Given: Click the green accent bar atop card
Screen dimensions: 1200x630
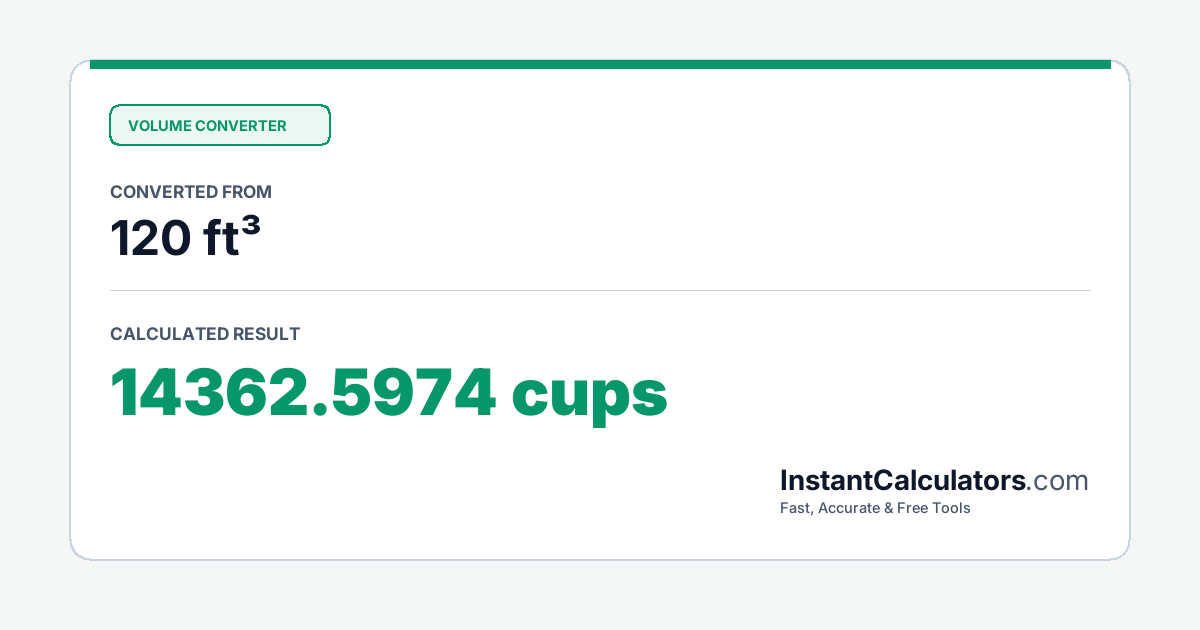Looking at the screenshot, I should pos(600,64).
